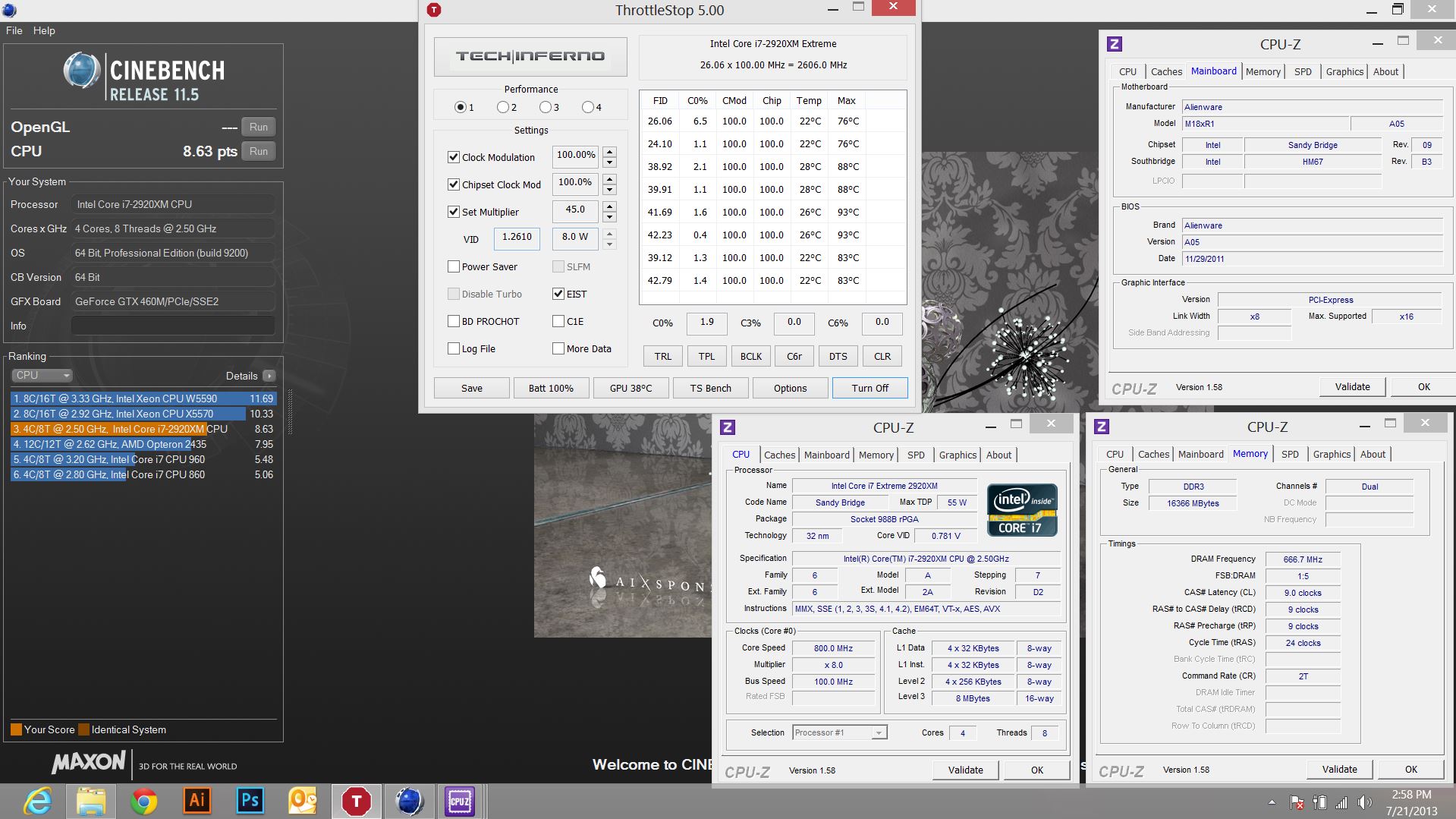Expand ranking Details arrow
This screenshot has height=819, width=1456.
(x=269, y=376)
